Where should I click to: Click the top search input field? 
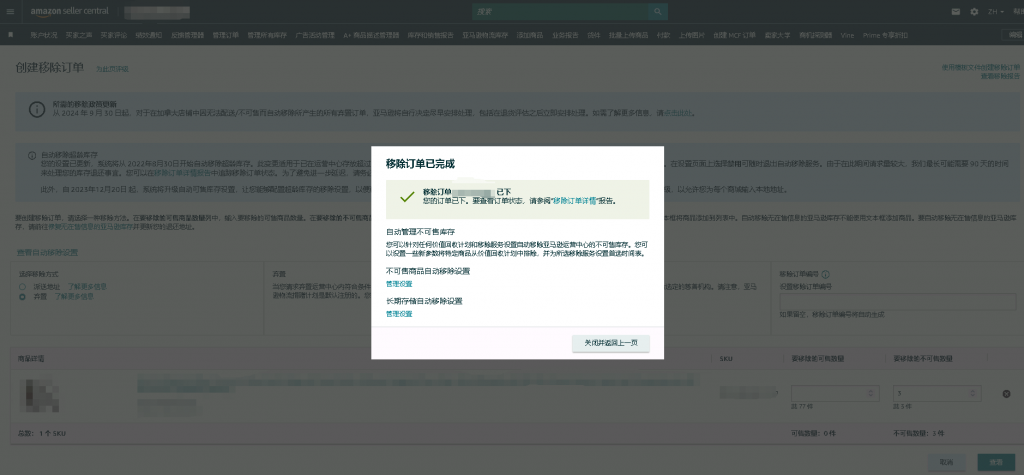562,12
